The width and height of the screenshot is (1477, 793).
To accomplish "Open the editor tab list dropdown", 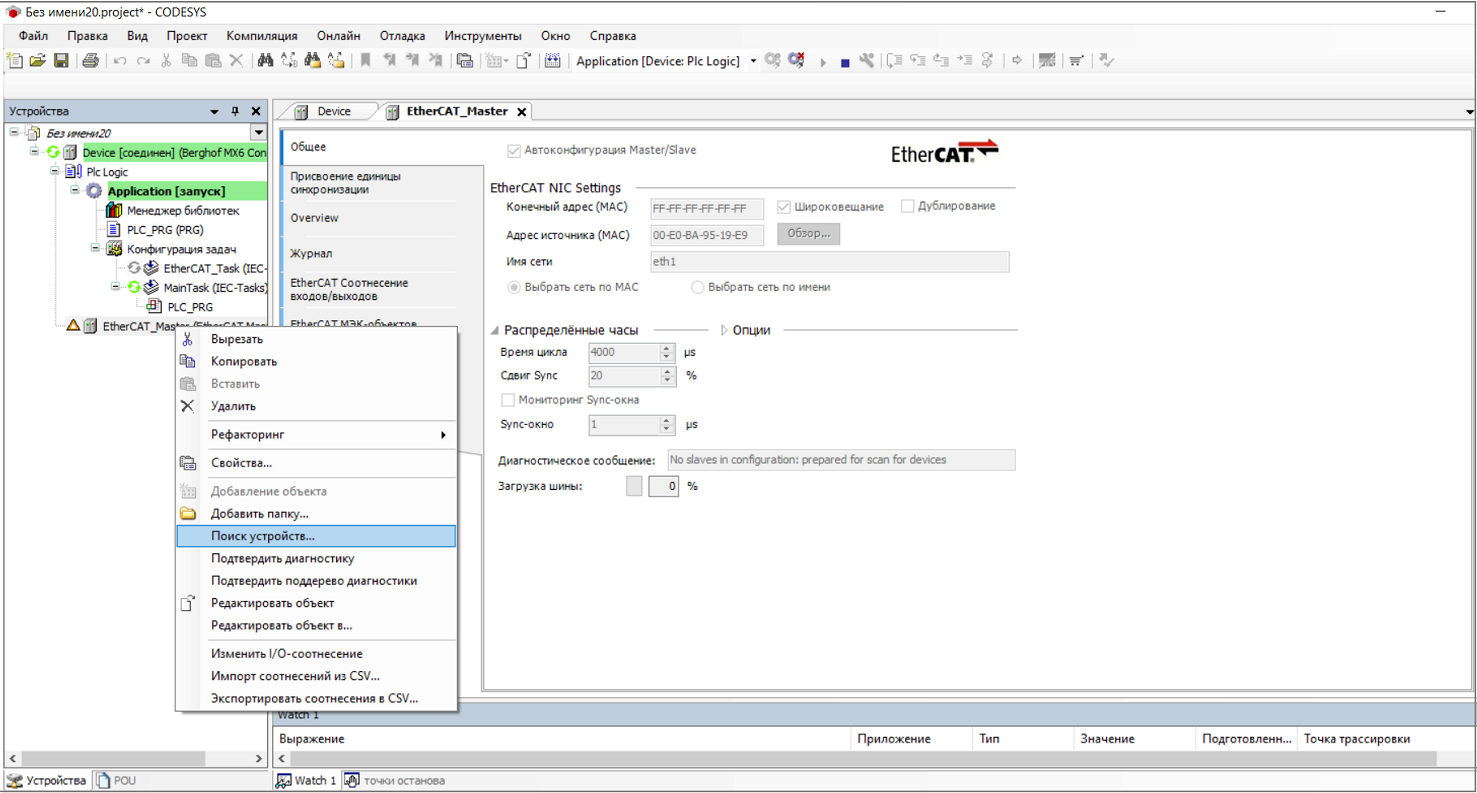I will click(x=1469, y=112).
